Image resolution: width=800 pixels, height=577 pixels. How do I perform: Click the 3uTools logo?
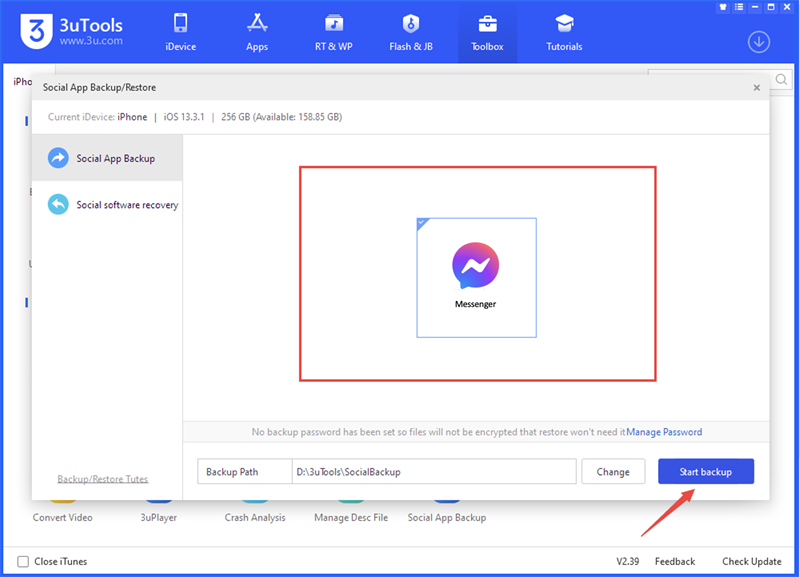71,32
